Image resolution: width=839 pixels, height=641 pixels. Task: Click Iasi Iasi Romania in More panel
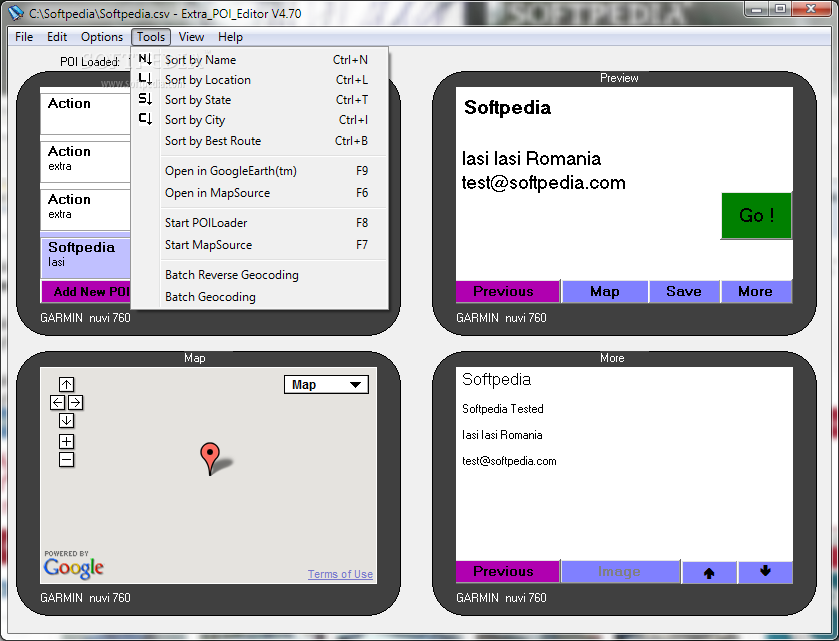pyautogui.click(x=502, y=435)
